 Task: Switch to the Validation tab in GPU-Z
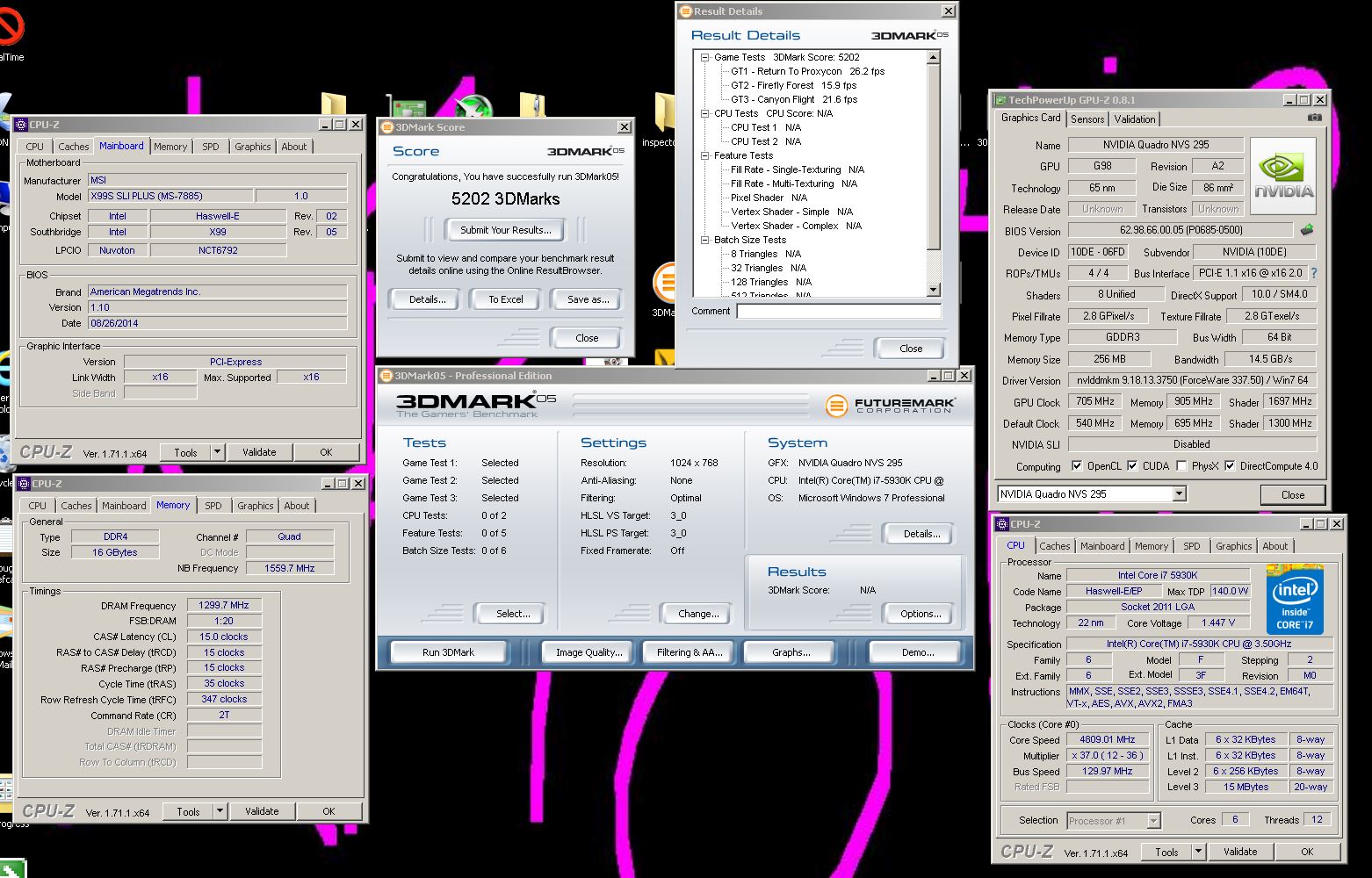tap(1135, 119)
